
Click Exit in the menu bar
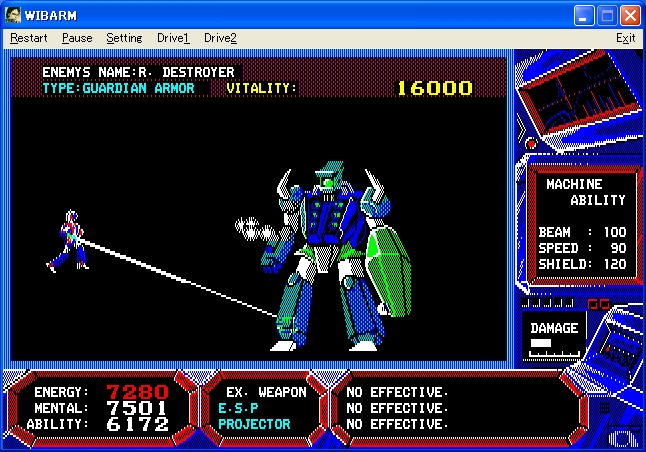[x=625, y=38]
